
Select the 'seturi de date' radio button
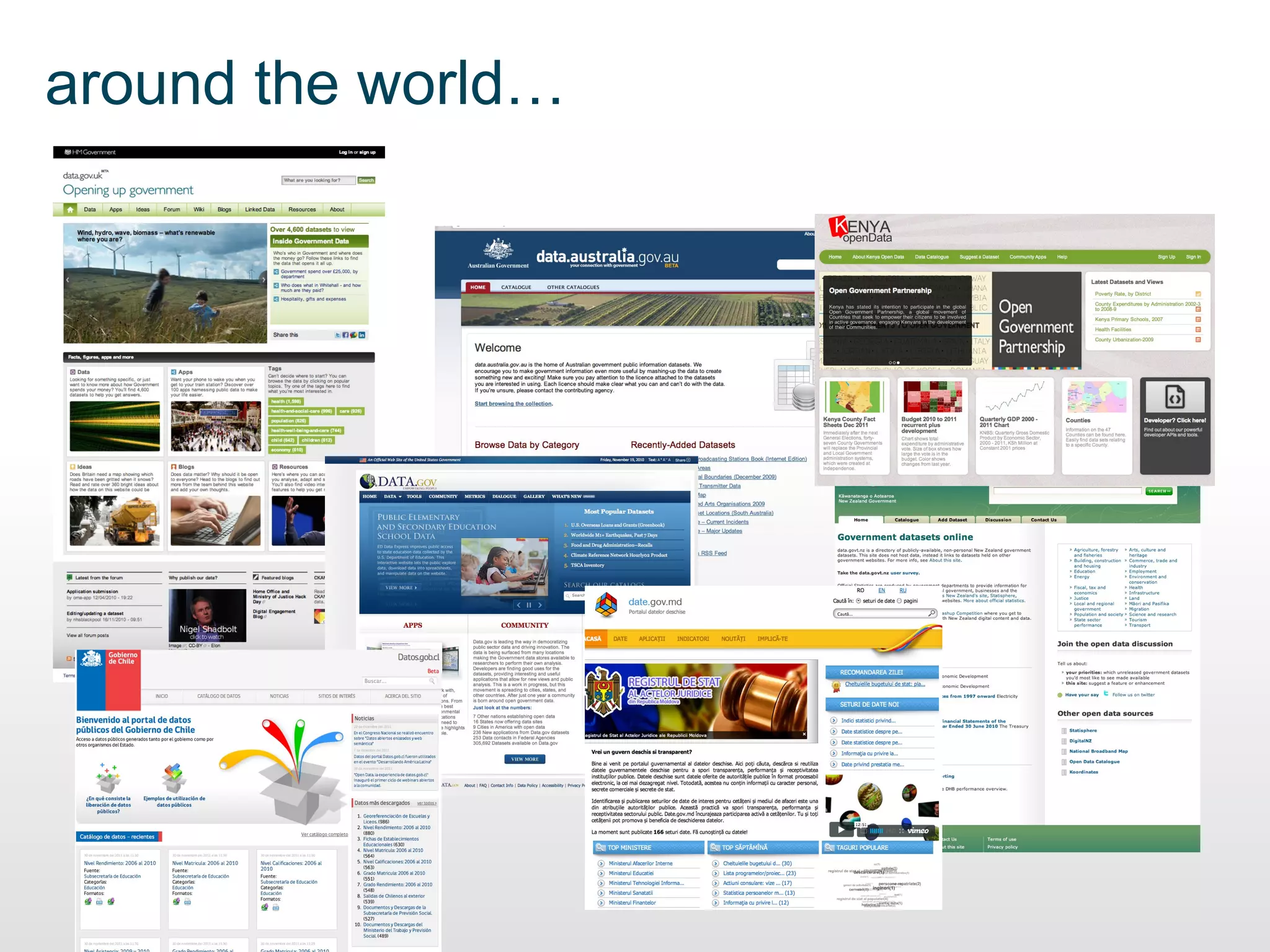(x=859, y=601)
